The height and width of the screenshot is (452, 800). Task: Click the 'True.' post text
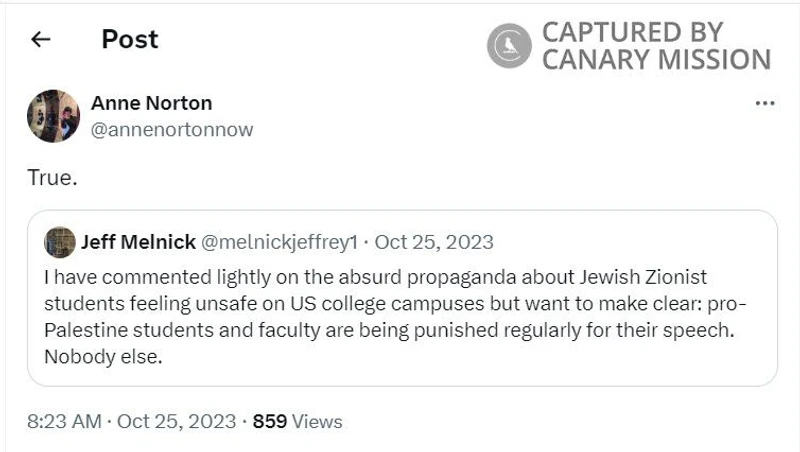click(52, 177)
